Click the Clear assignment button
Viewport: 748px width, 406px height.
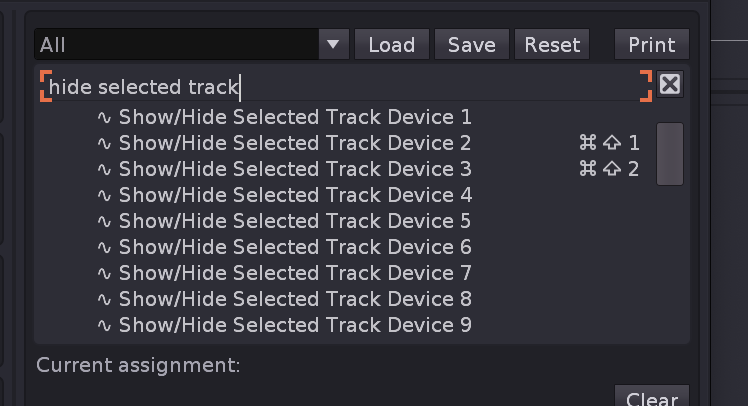tap(652, 398)
